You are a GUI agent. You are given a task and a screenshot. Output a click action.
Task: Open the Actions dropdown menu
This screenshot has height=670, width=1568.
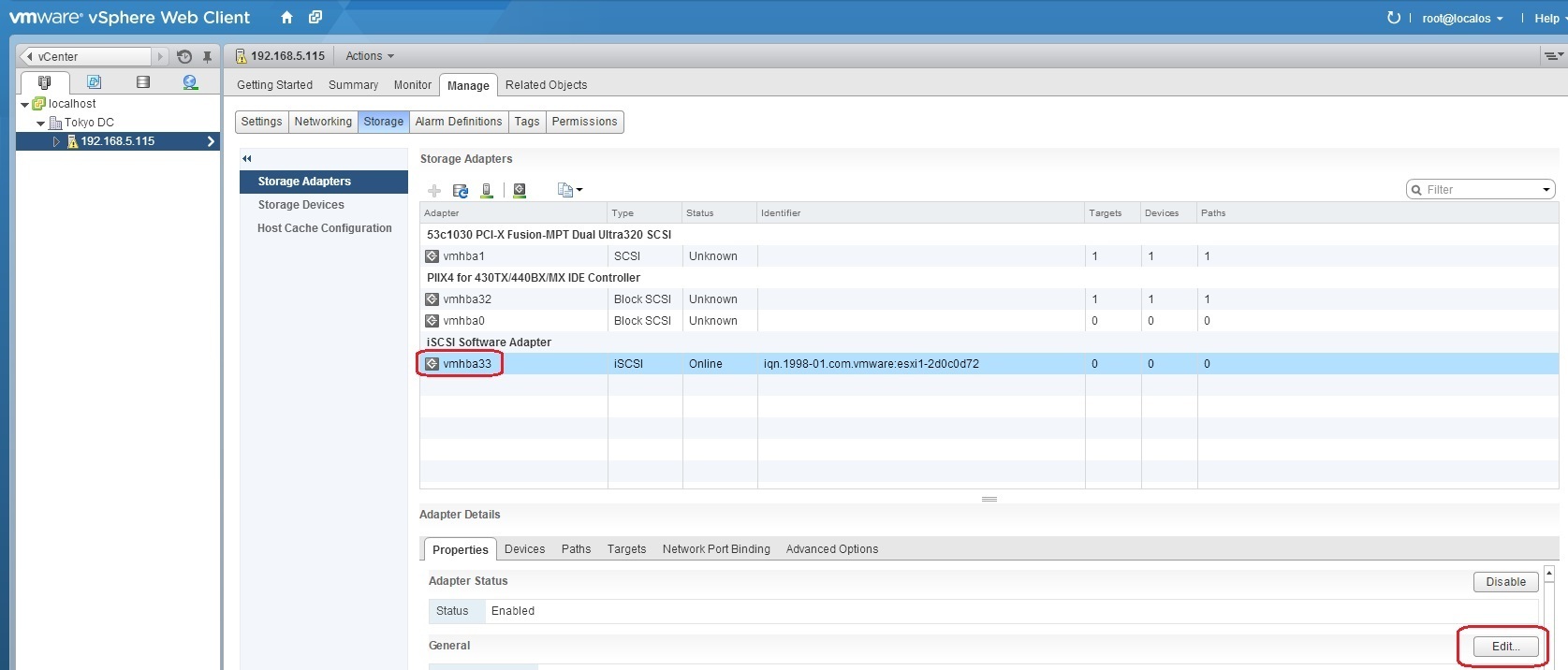point(370,56)
